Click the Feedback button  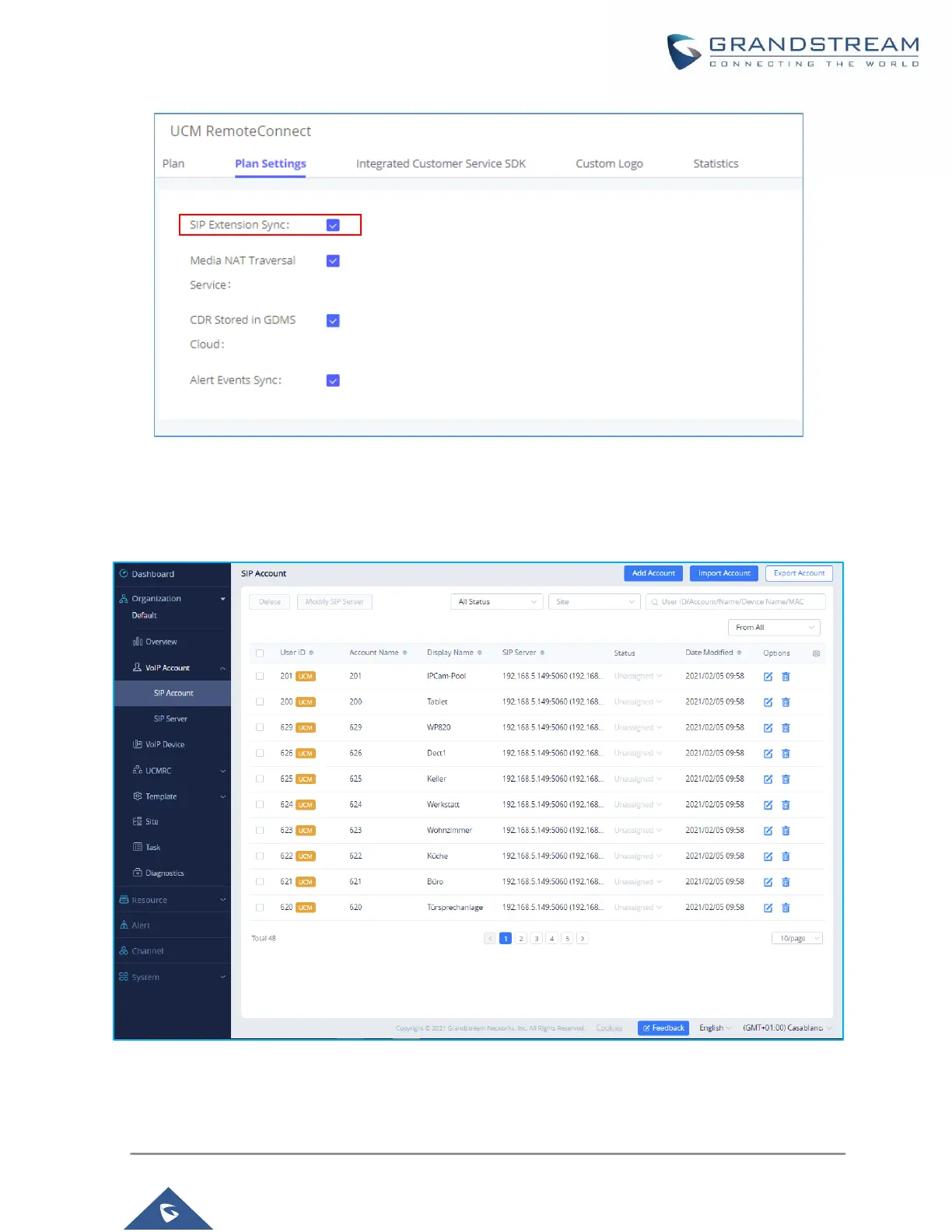(663, 1028)
